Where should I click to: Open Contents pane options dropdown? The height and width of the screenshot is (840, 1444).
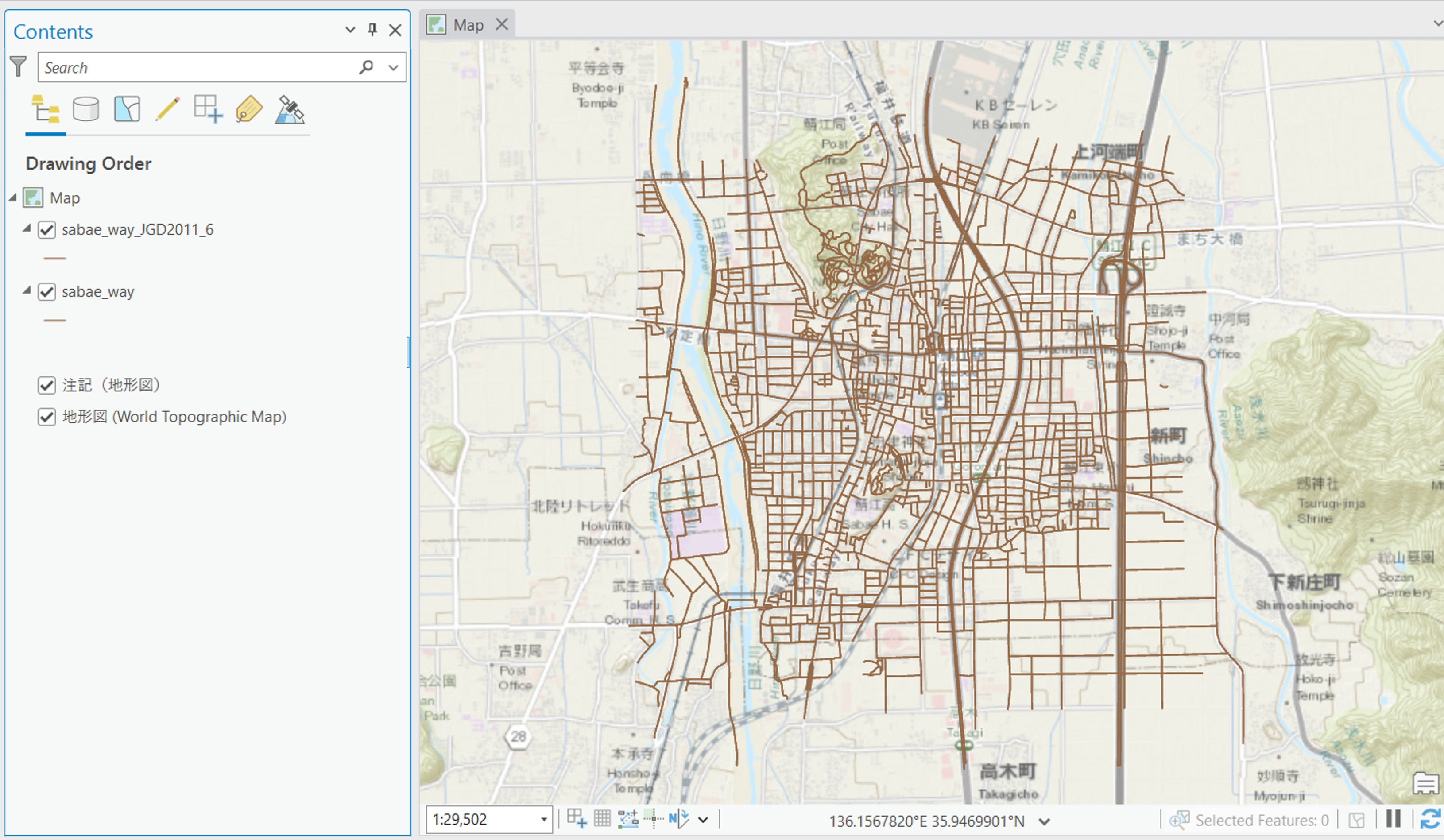[x=350, y=30]
